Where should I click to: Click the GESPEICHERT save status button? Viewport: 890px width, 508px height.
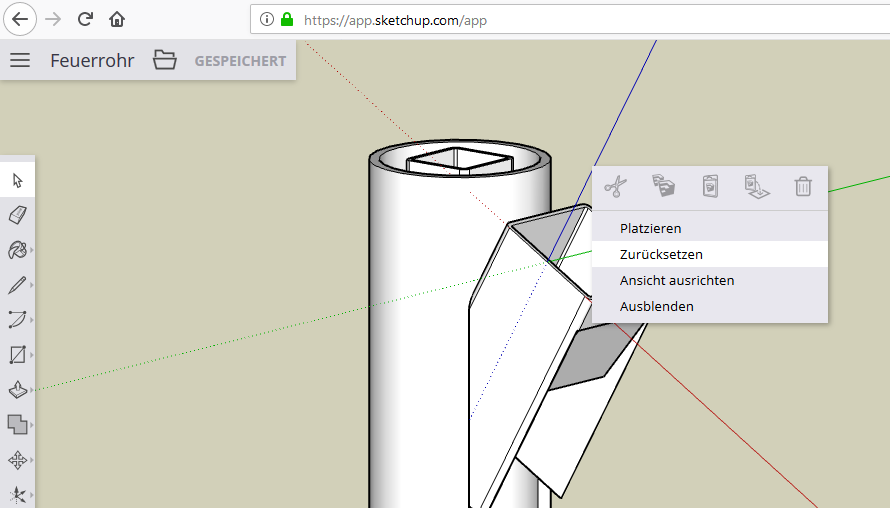(x=240, y=61)
